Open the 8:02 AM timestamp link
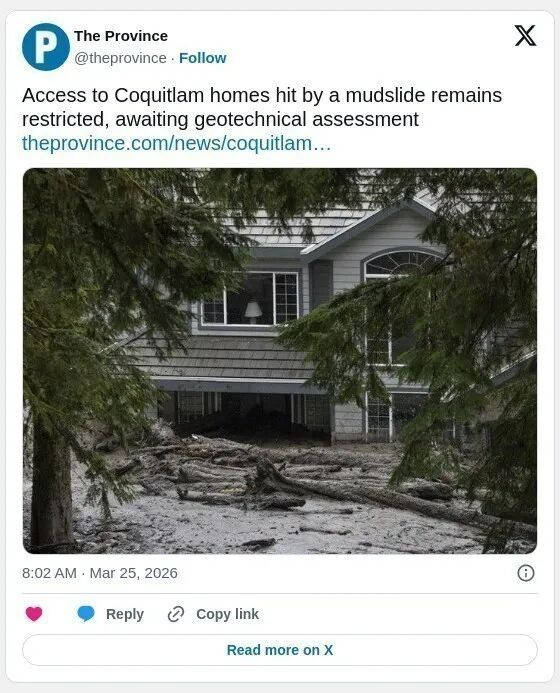The width and height of the screenshot is (560, 693). tap(49, 573)
